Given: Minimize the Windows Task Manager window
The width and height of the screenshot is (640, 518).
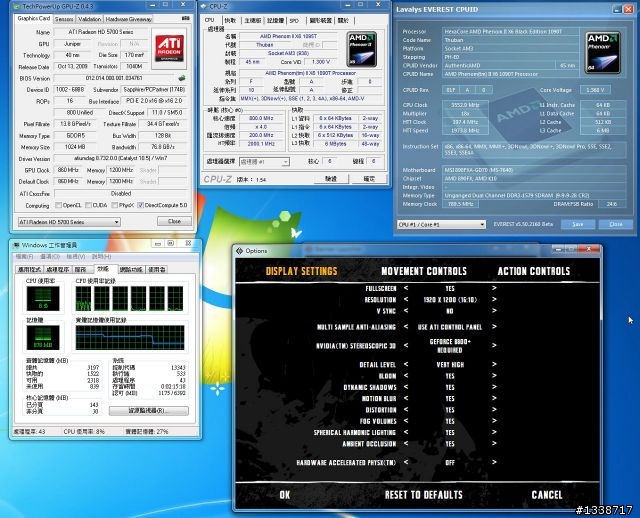Looking at the screenshot, I should [158, 243].
